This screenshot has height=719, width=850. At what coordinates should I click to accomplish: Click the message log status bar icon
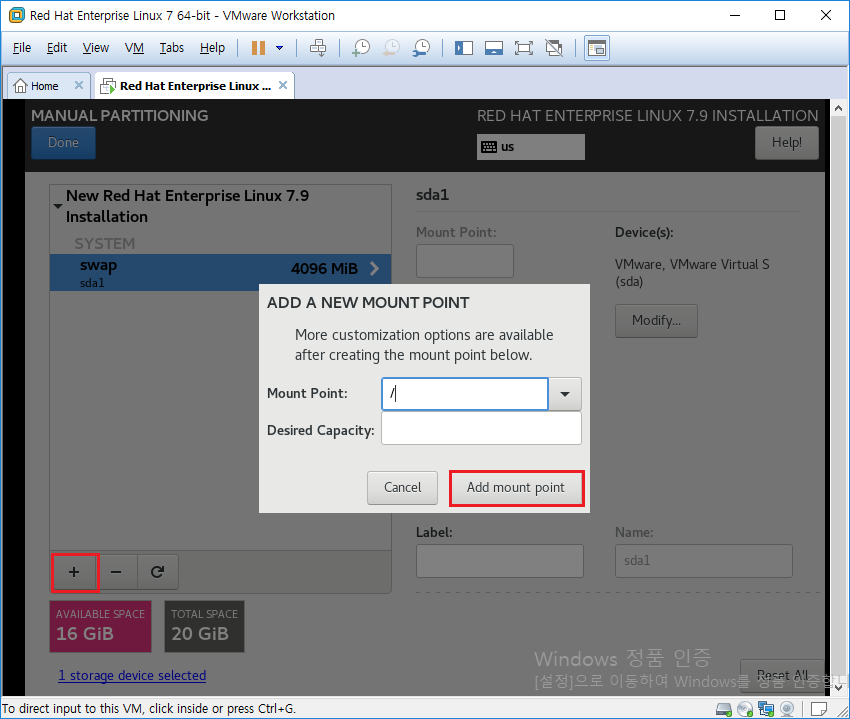819,709
